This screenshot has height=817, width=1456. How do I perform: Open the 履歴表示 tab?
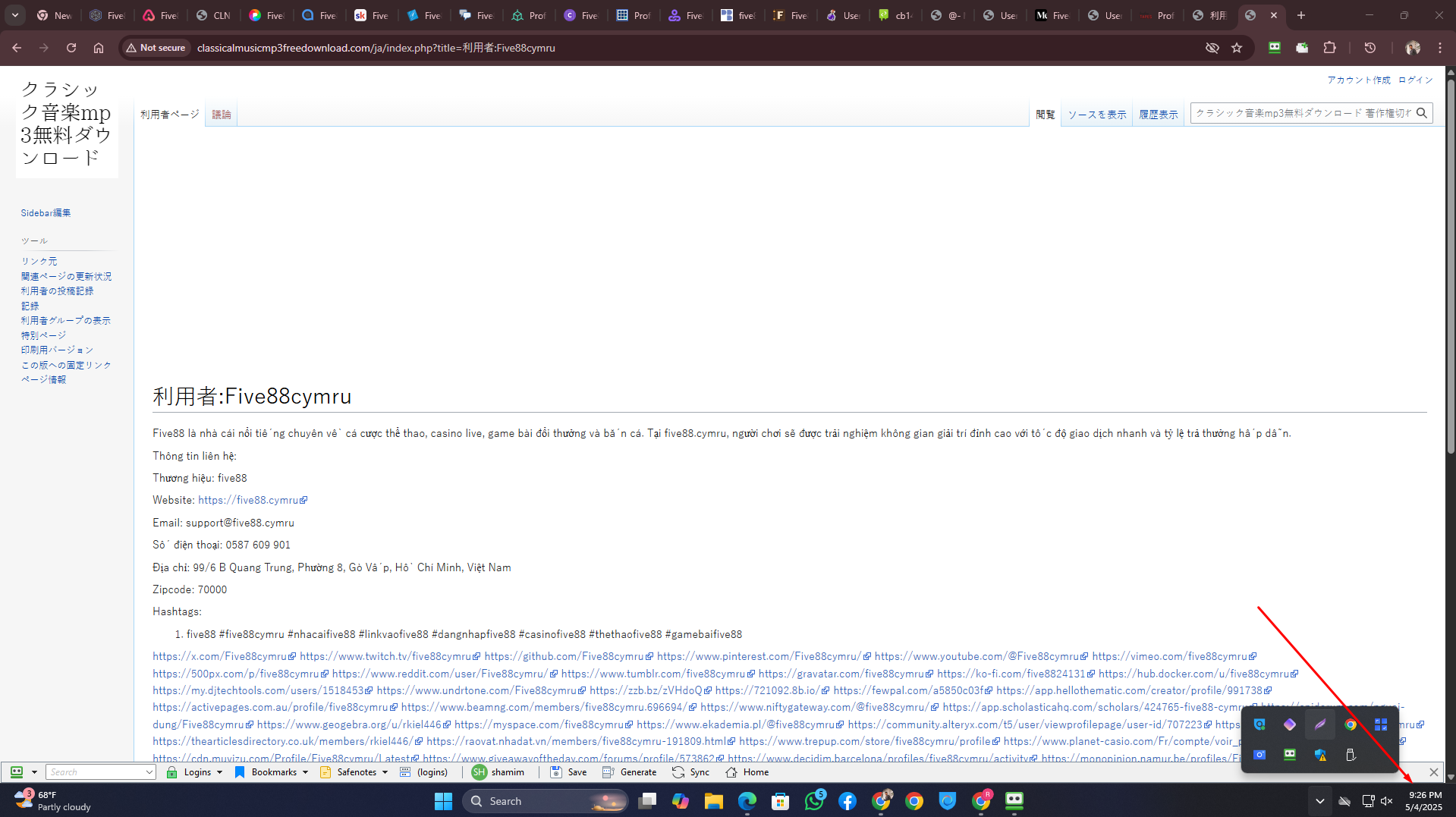click(1159, 114)
